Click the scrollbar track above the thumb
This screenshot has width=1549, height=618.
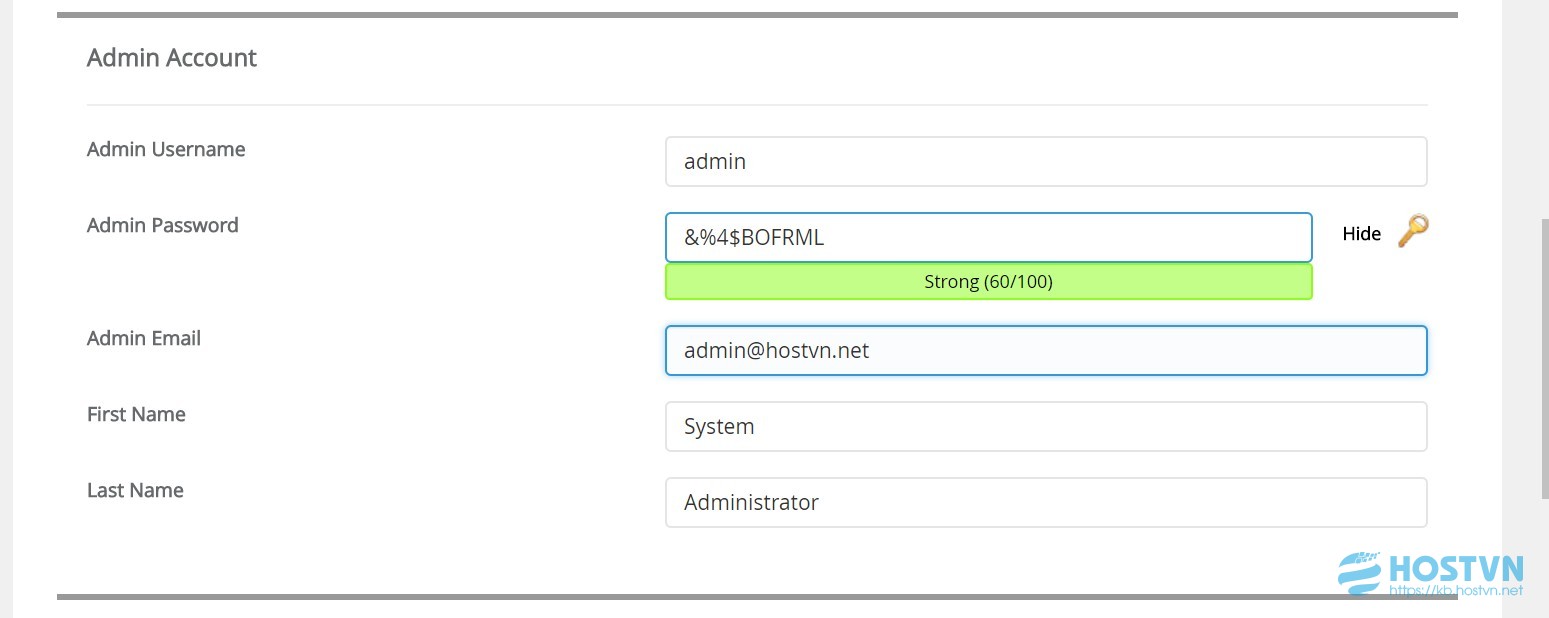click(x=1544, y=108)
